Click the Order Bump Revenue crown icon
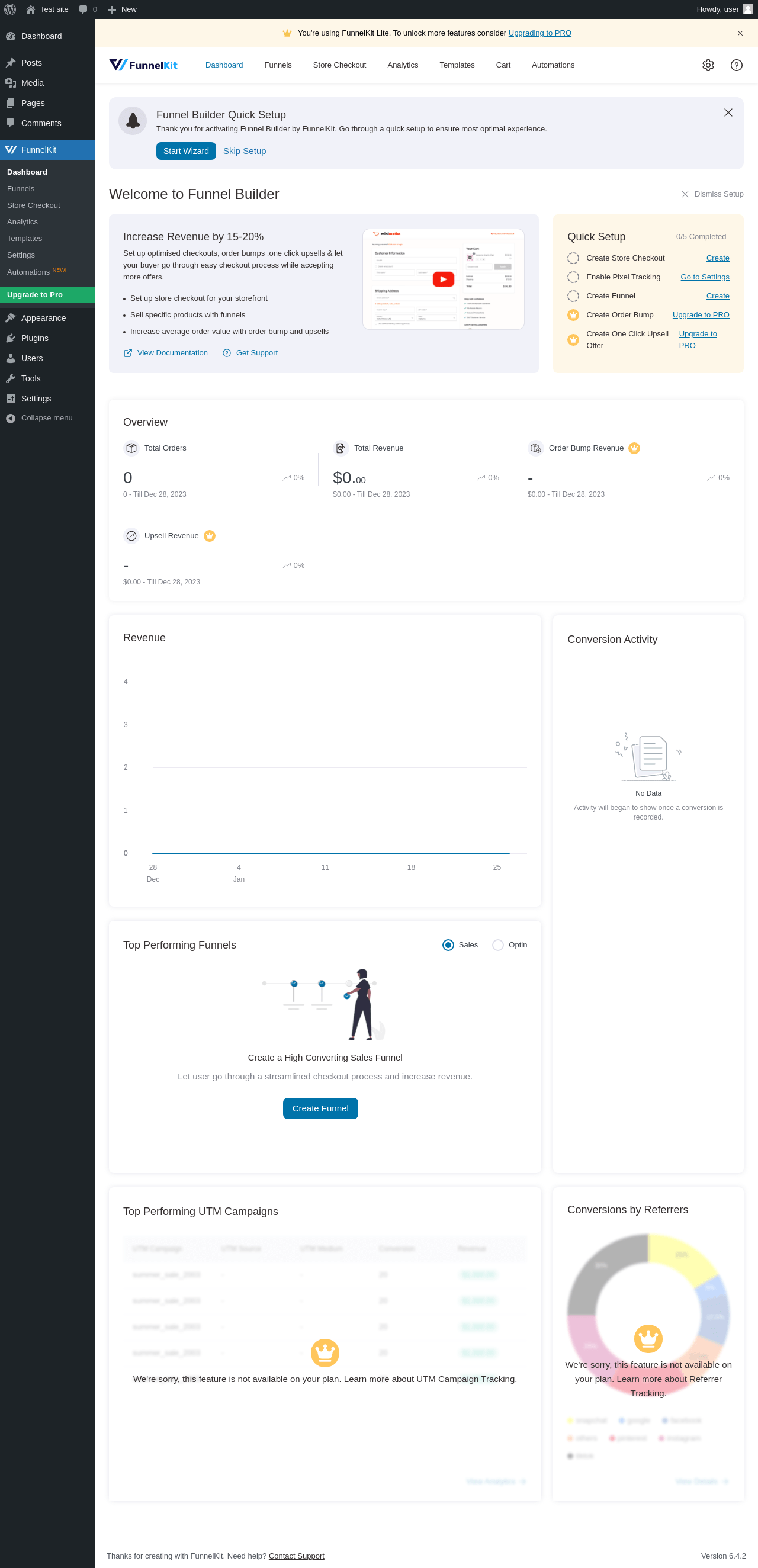The height and width of the screenshot is (1568, 758). (x=634, y=448)
